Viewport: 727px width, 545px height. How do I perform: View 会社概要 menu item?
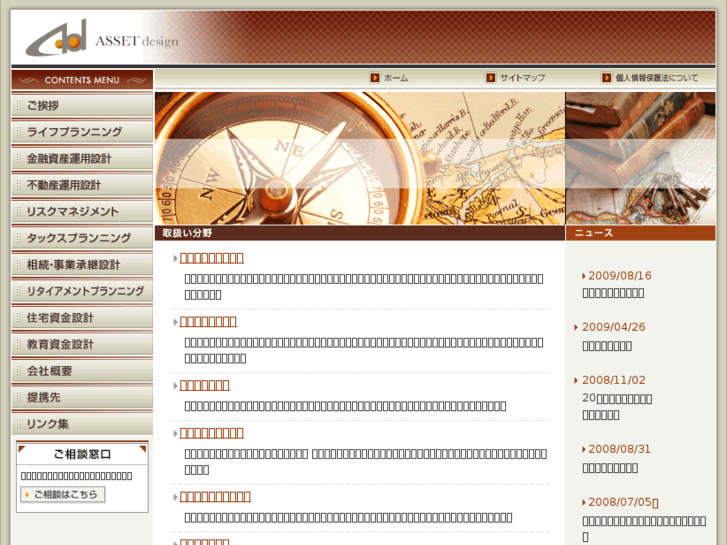tap(82, 371)
